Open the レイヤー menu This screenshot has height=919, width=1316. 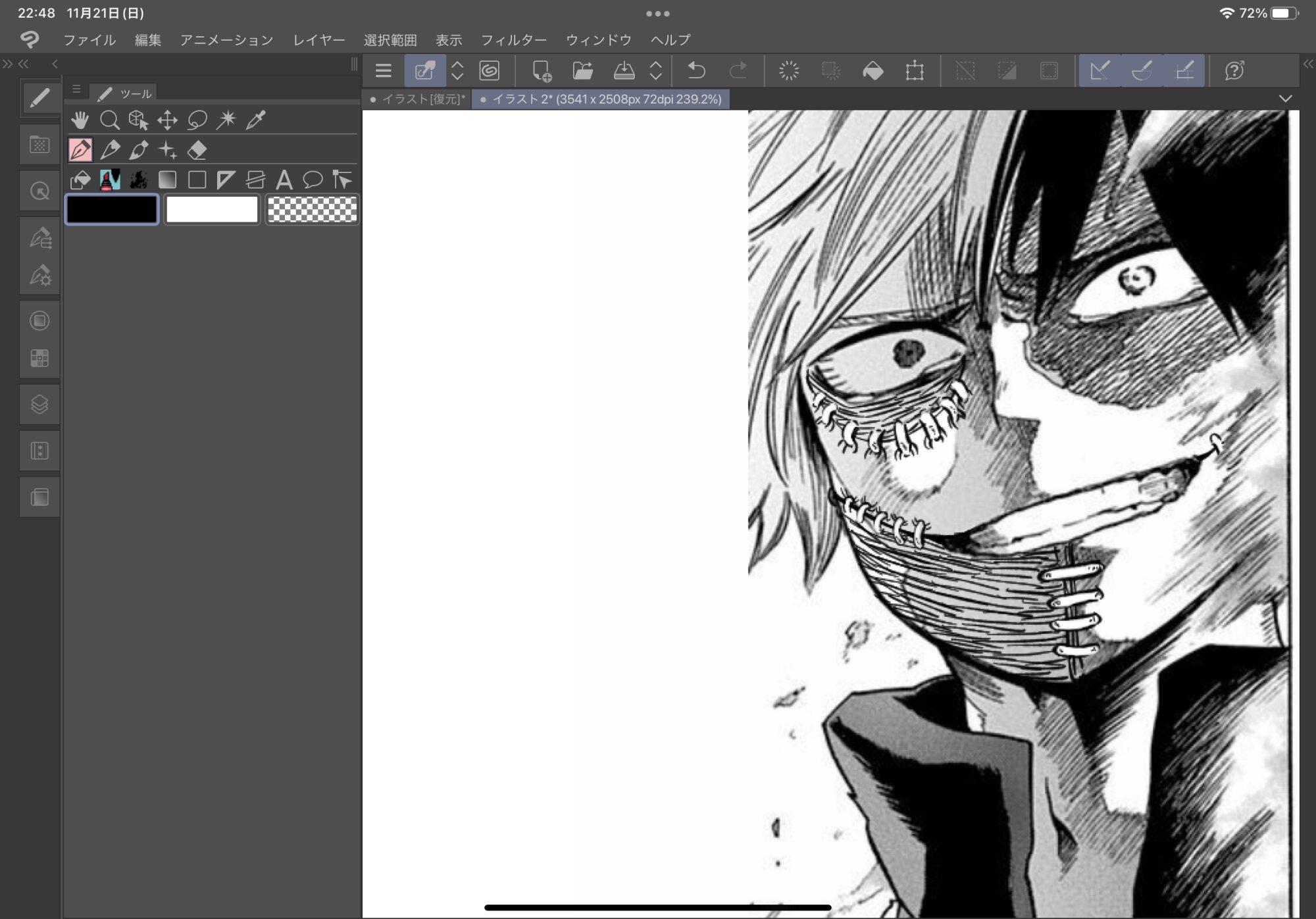(319, 40)
